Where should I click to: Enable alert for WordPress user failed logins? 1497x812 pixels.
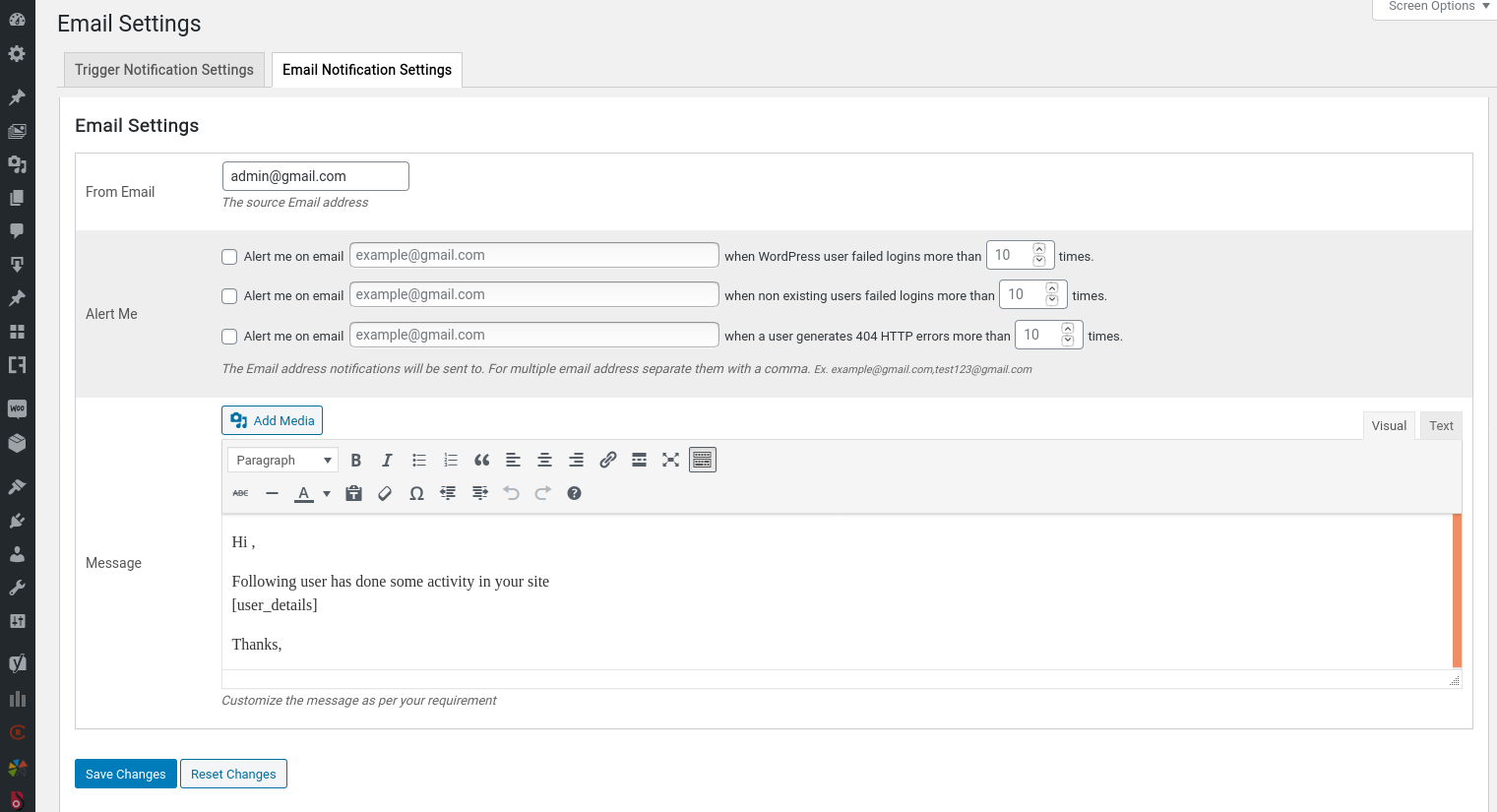pyautogui.click(x=229, y=257)
